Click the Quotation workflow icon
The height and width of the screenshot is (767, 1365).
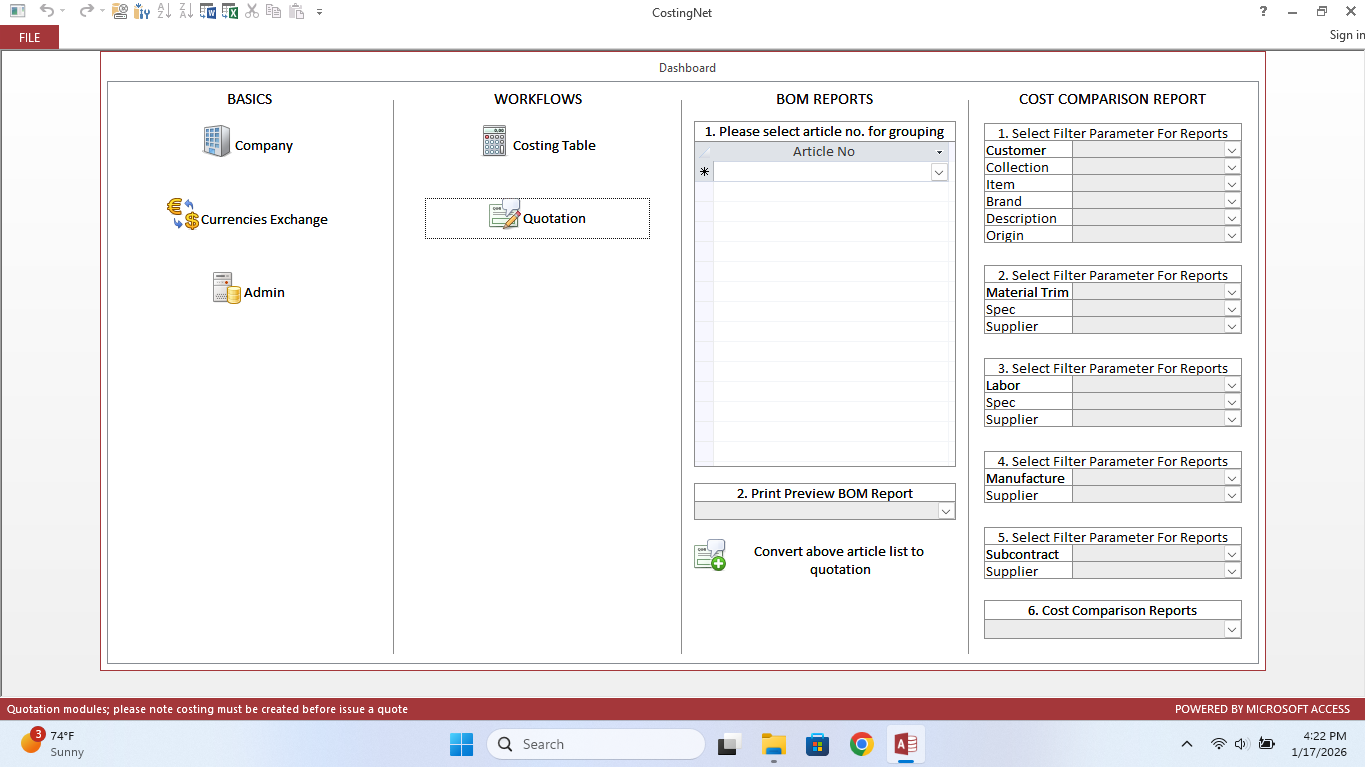pos(504,215)
